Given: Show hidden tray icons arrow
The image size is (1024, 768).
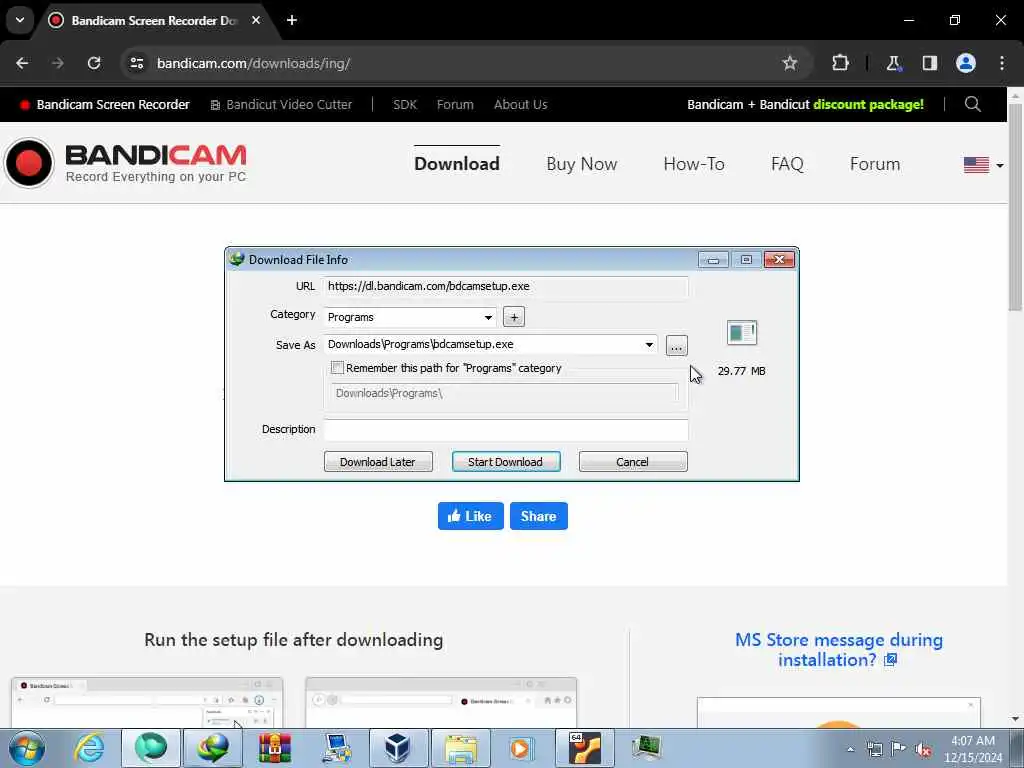Looking at the screenshot, I should coord(850,750).
